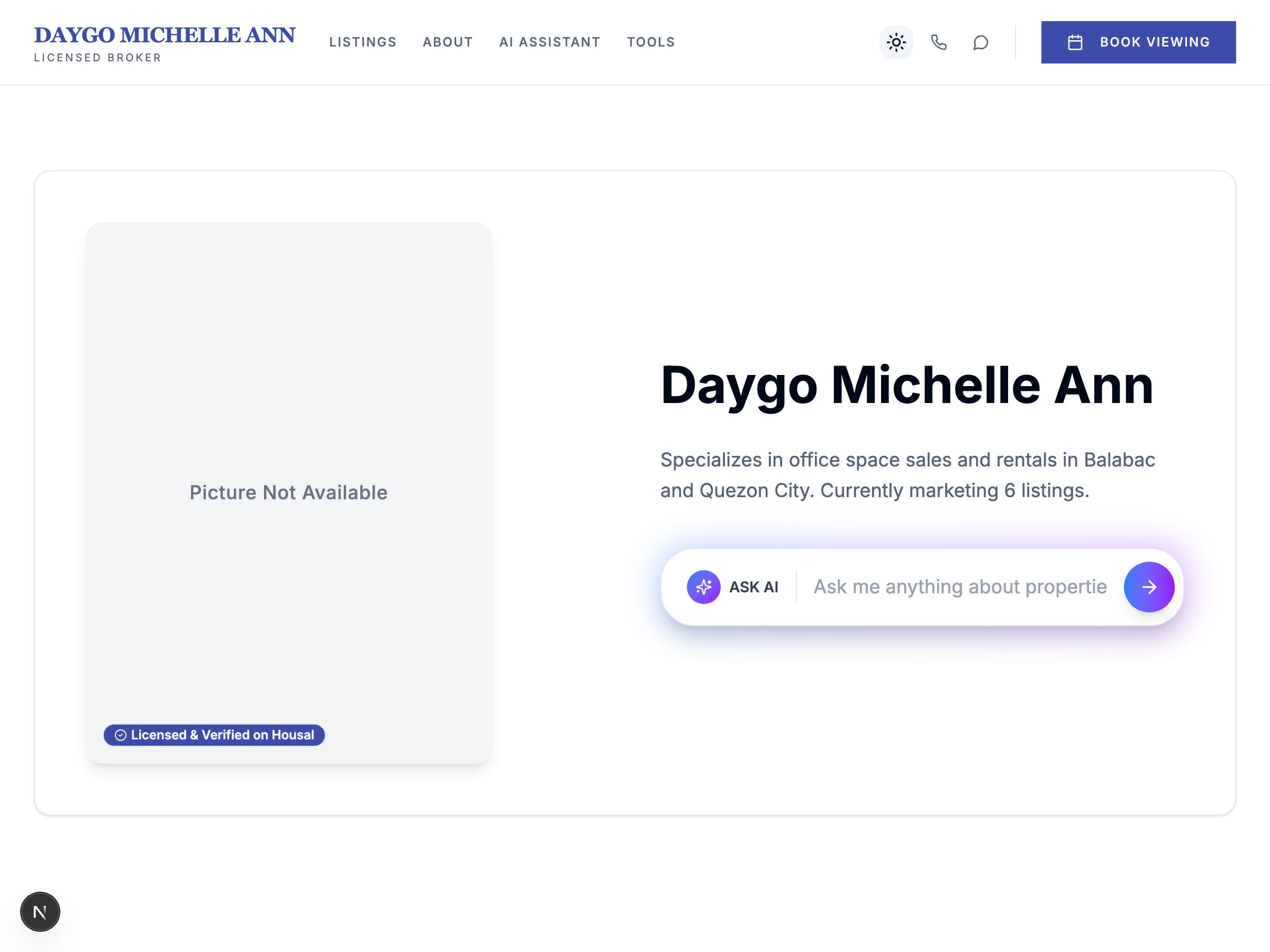Click the Licensed Broker subtitle text
1270x952 pixels.
97,57
